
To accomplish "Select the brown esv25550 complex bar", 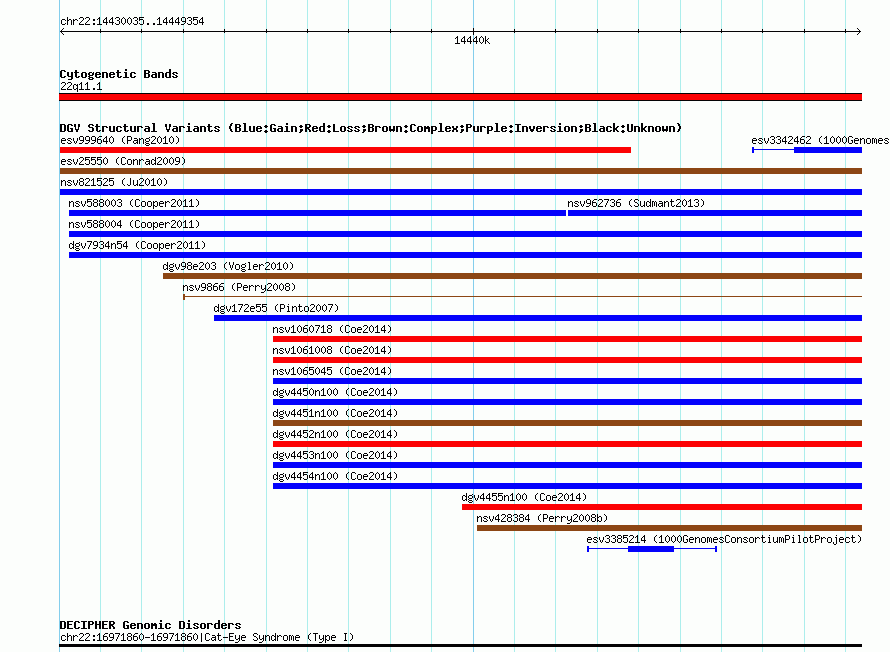I will coord(461,171).
